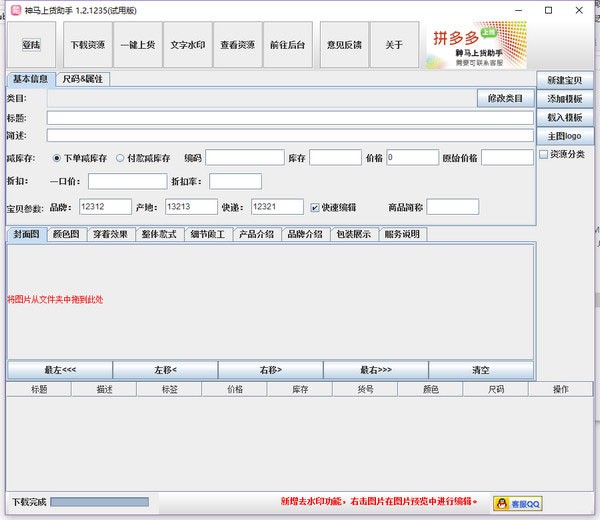Select the 封面图 cover image tab
The width and height of the screenshot is (600, 520).
pyautogui.click(x=27, y=234)
